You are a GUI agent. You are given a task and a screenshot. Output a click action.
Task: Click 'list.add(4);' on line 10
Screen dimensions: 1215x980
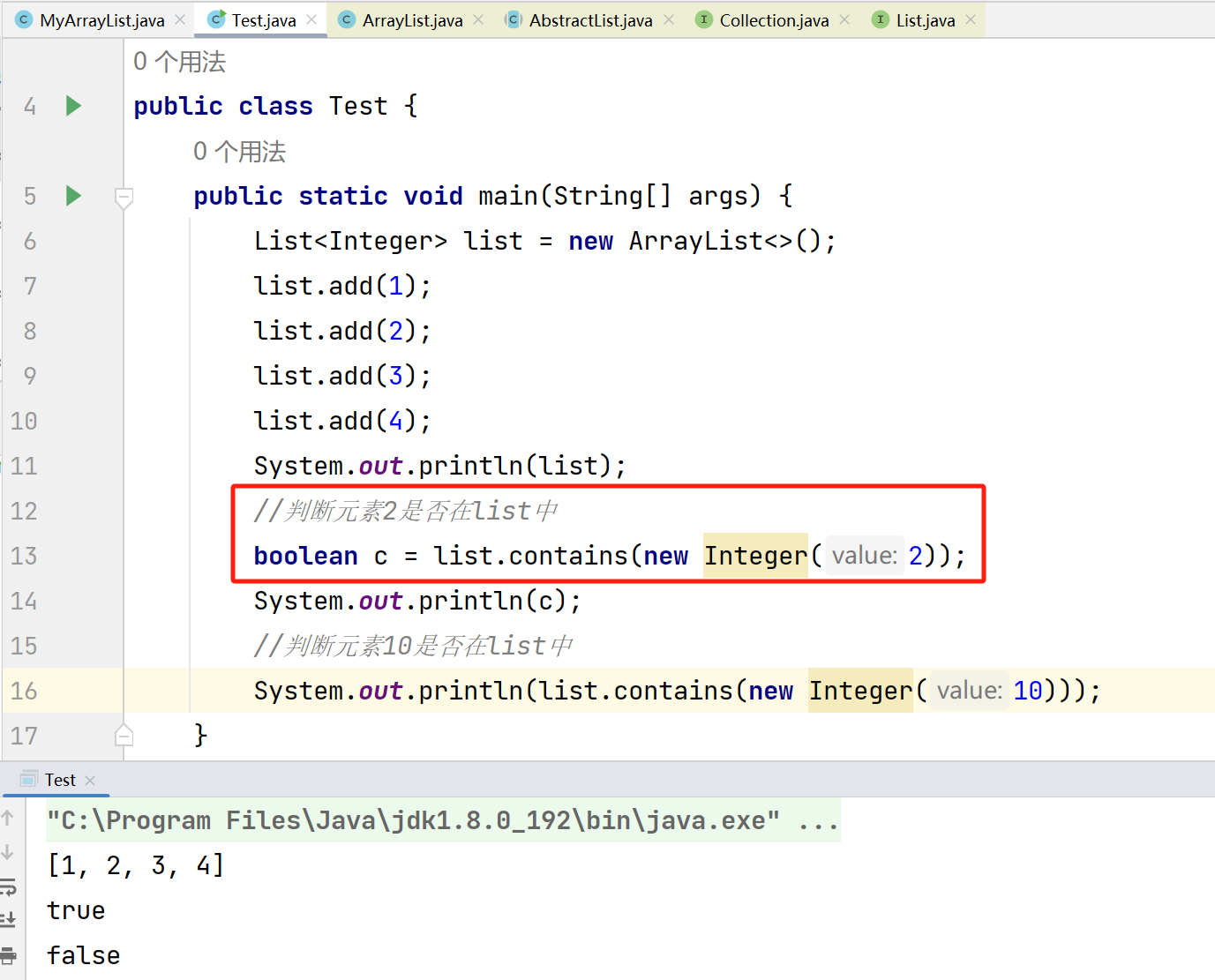click(342, 421)
